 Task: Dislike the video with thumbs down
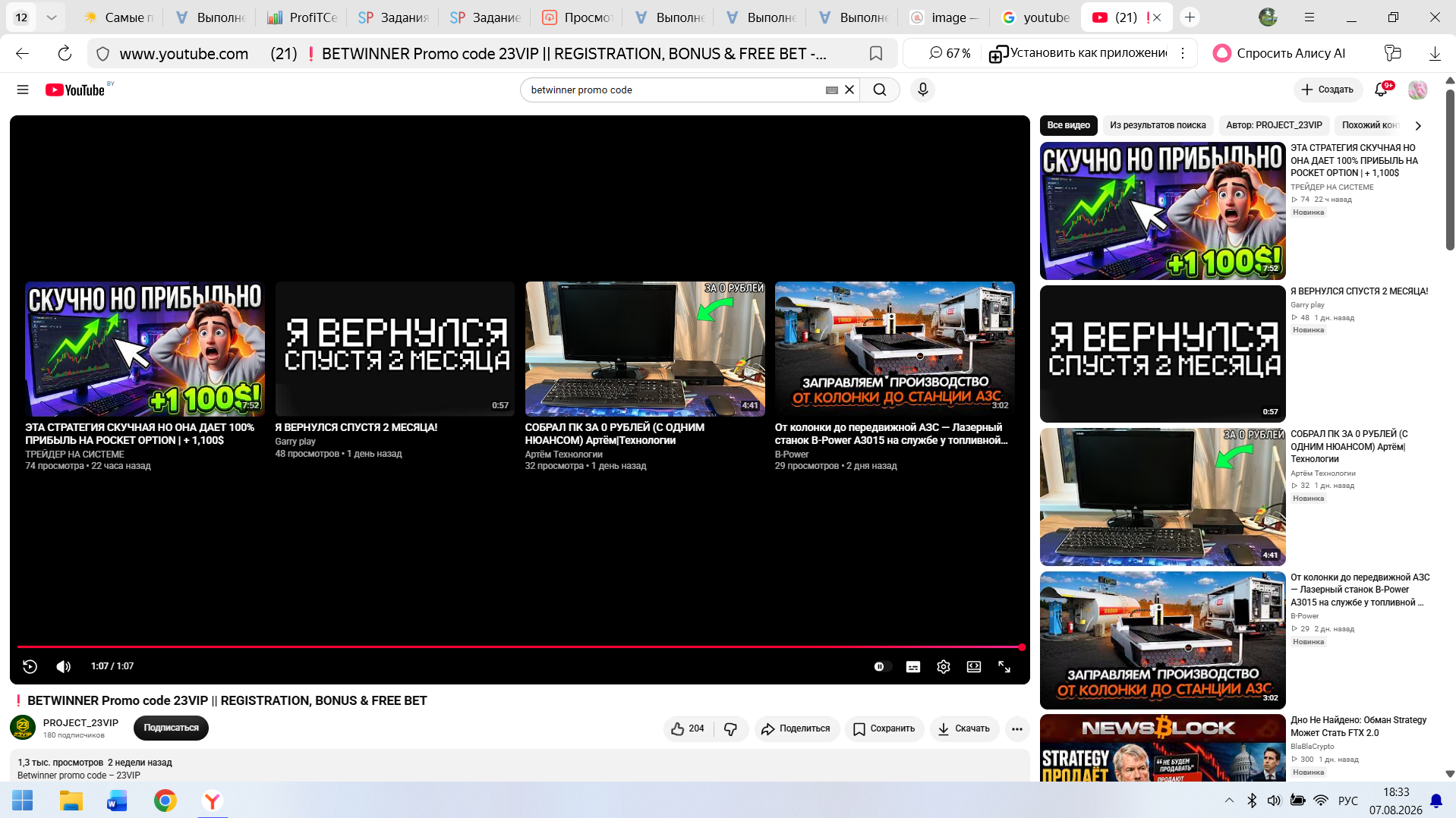point(731,728)
